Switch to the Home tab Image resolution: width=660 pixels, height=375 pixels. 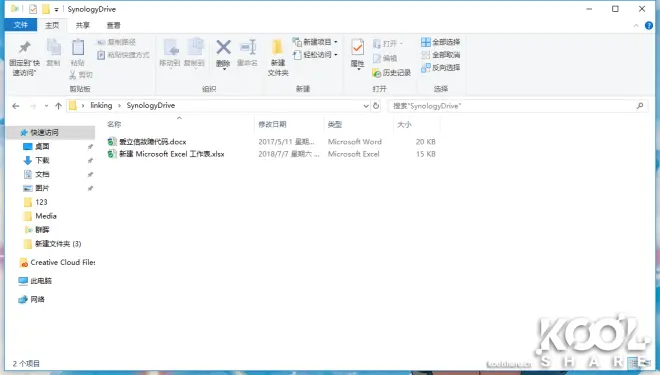(x=52, y=25)
